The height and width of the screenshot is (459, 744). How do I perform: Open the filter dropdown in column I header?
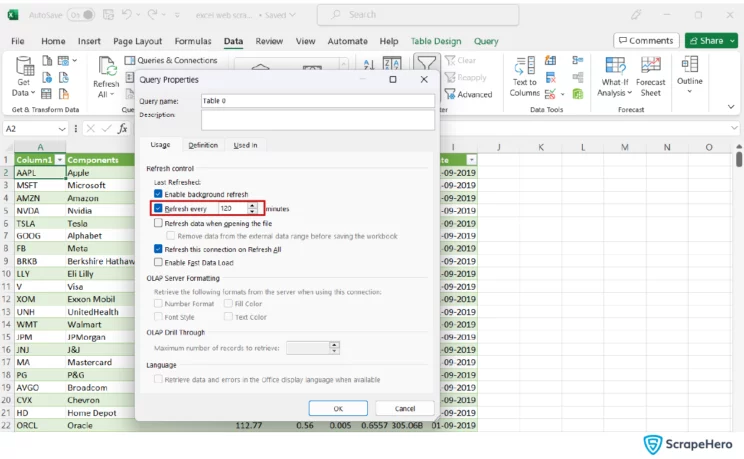(x=471, y=160)
